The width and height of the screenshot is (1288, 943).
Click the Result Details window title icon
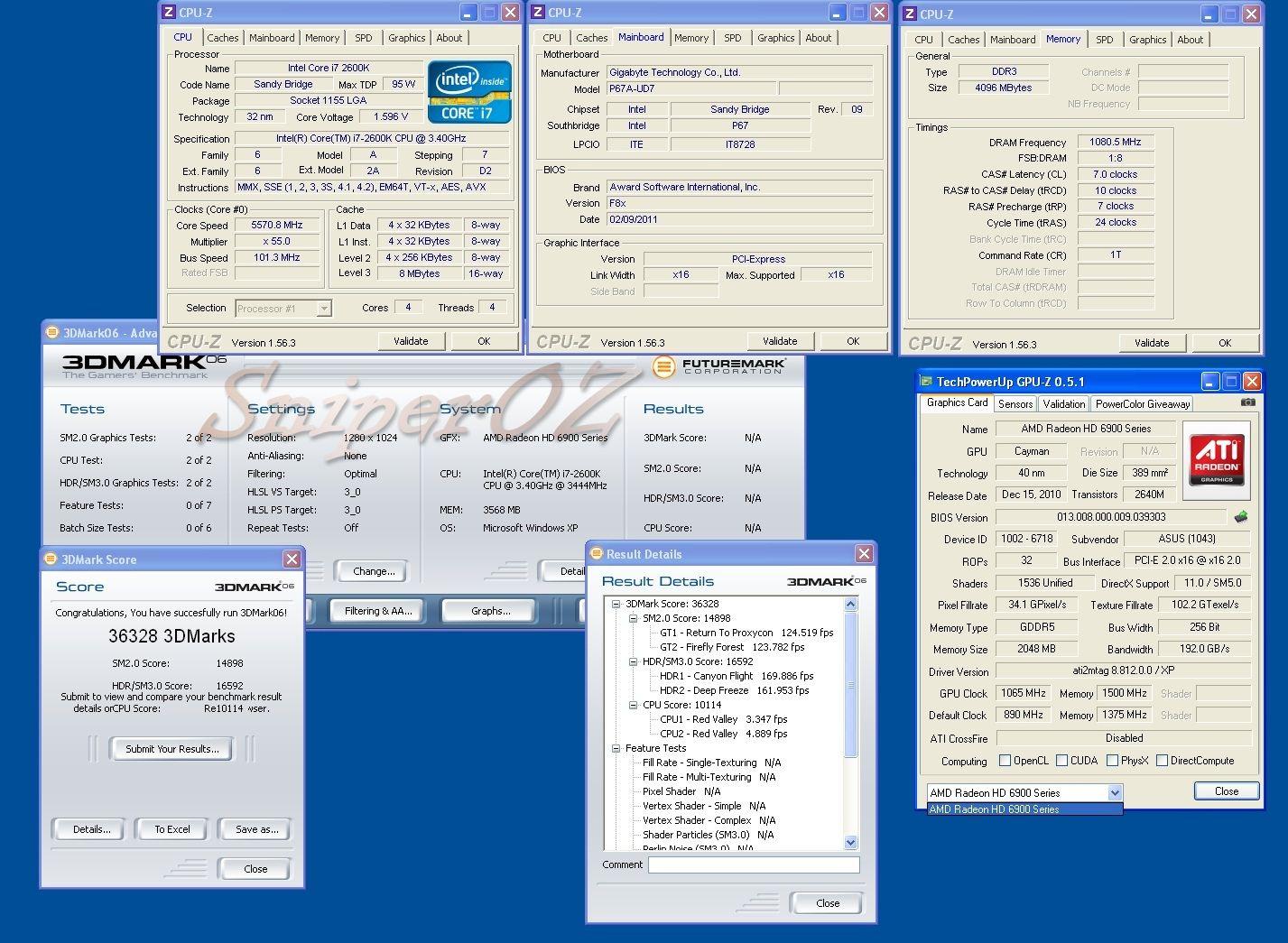(x=597, y=554)
